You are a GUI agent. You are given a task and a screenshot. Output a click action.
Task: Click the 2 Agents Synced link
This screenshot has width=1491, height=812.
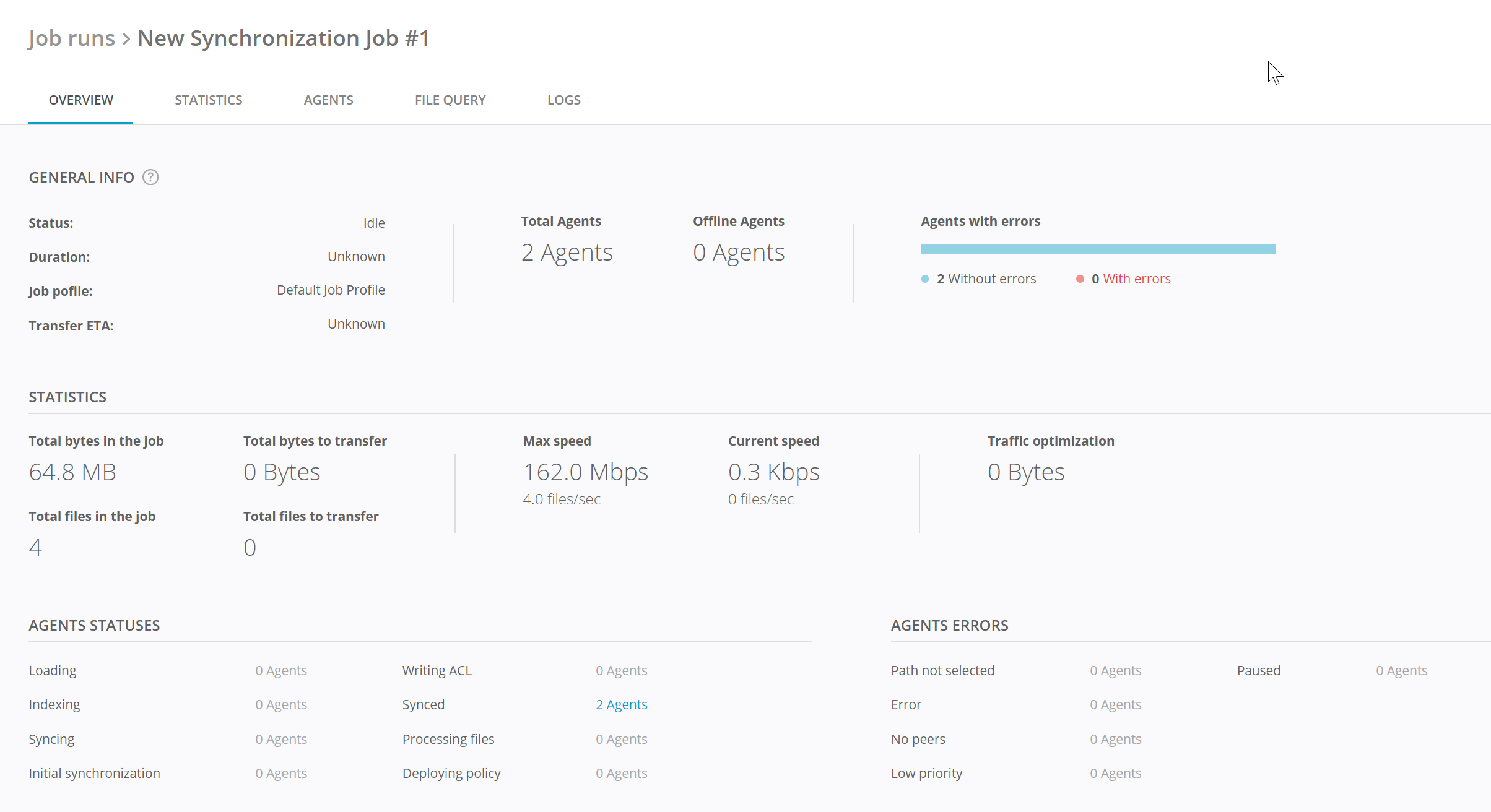[x=621, y=705]
